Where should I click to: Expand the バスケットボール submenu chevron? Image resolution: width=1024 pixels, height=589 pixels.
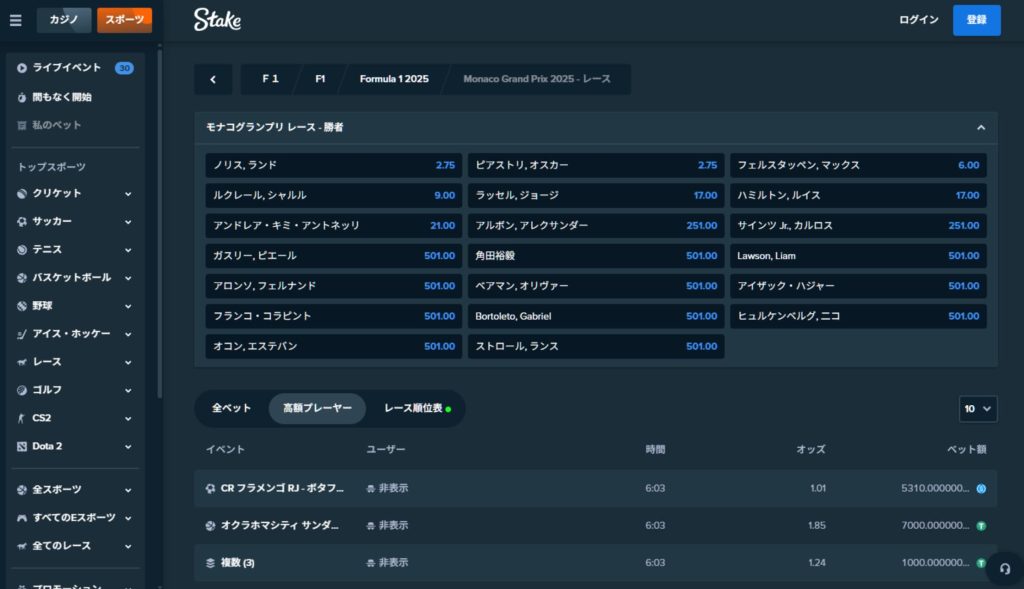(x=128, y=278)
